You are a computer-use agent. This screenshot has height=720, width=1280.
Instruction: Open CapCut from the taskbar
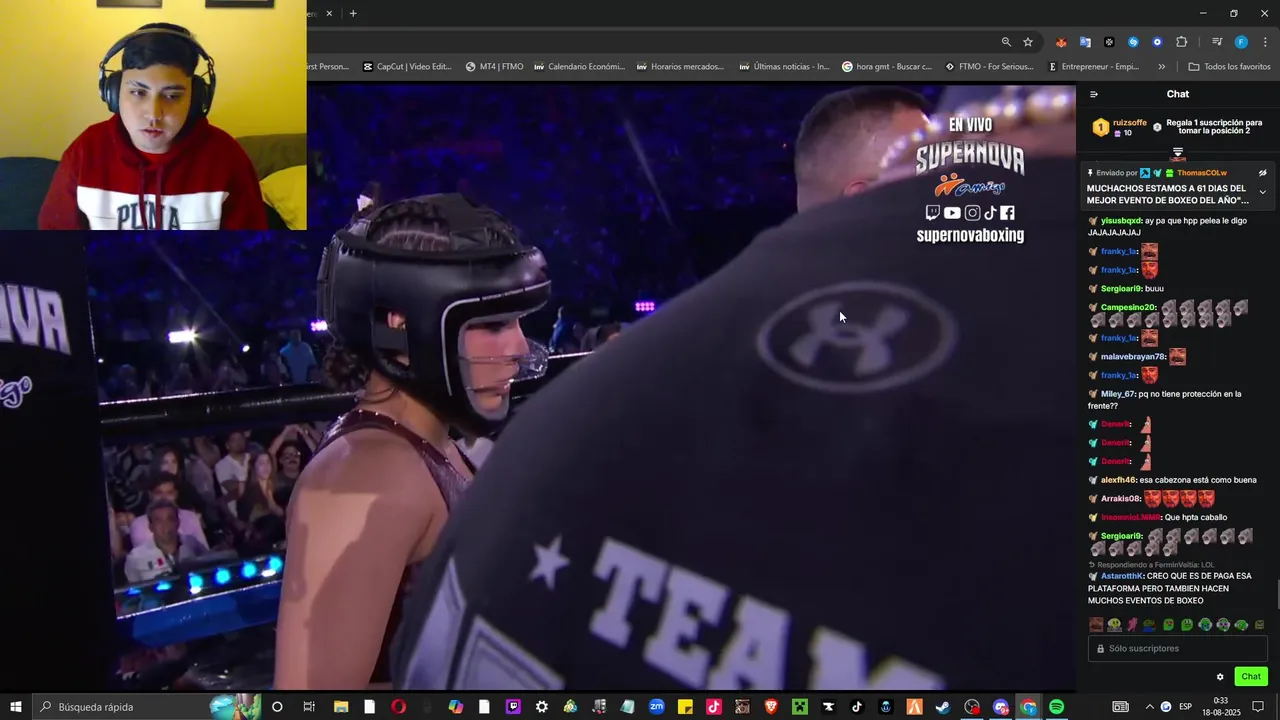pyautogui.click(x=828, y=707)
